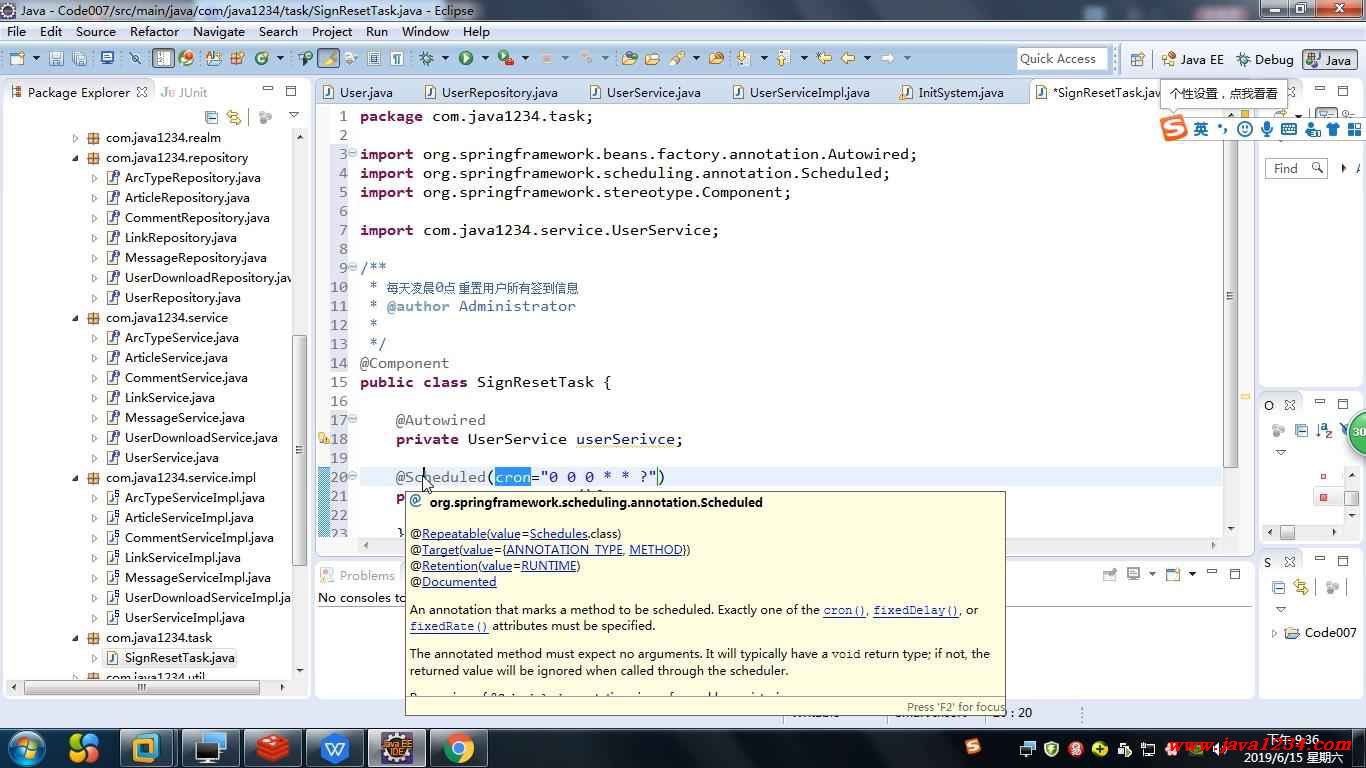The image size is (1366, 768).
Task: Click the Find field in right panel
Action: pos(1296,168)
